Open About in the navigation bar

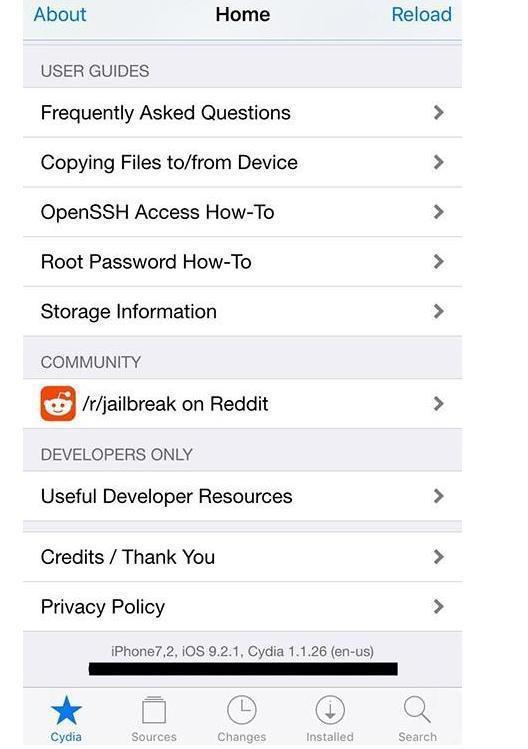pos(60,14)
